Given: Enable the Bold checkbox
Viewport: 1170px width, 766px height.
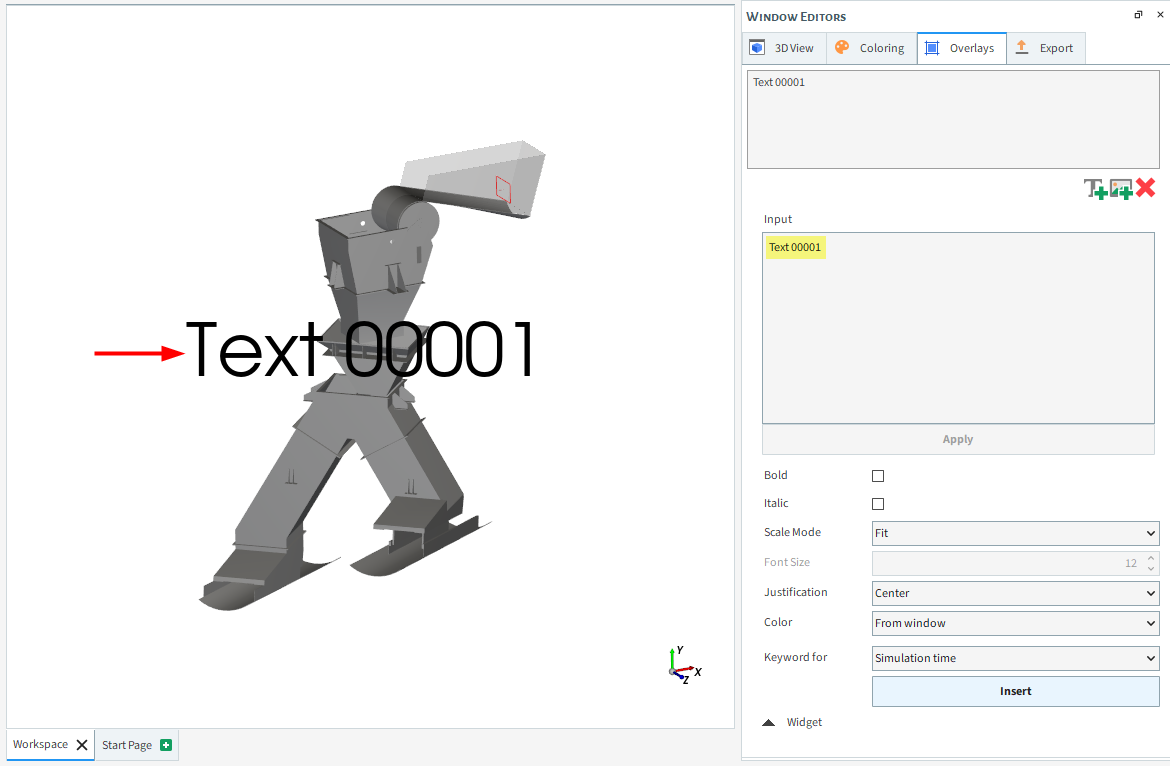Looking at the screenshot, I should click(x=878, y=476).
